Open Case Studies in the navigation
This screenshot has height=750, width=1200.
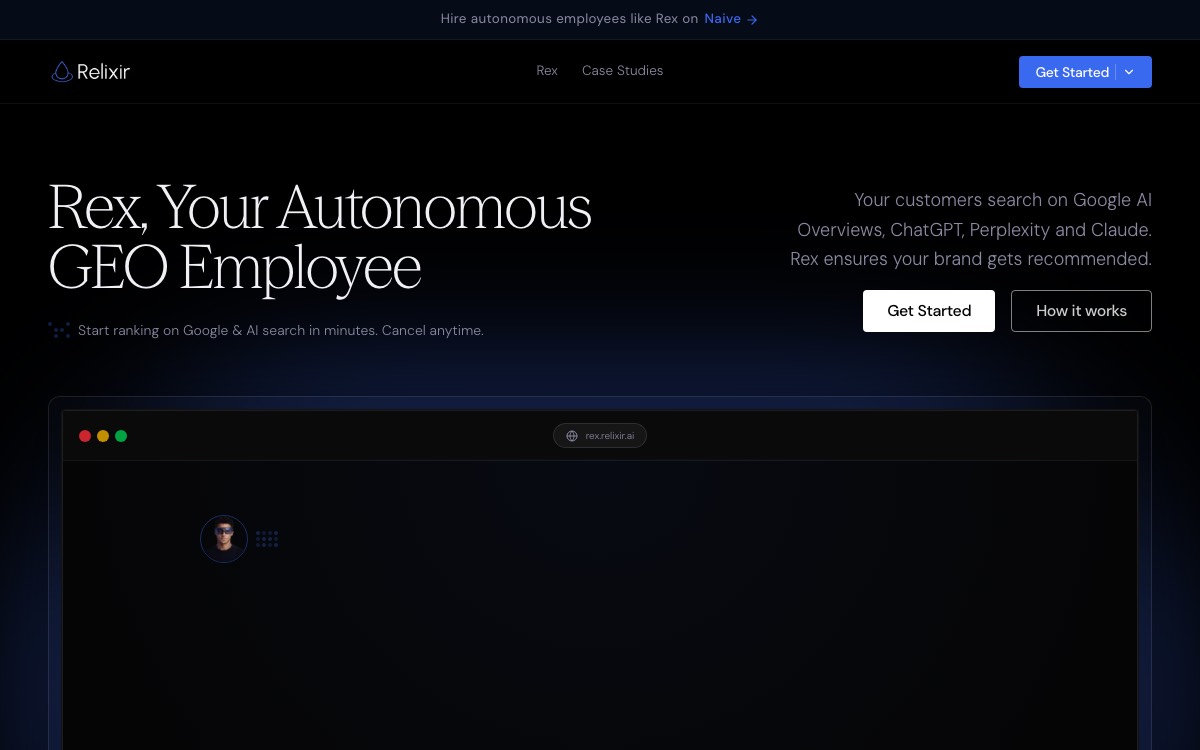click(x=622, y=71)
